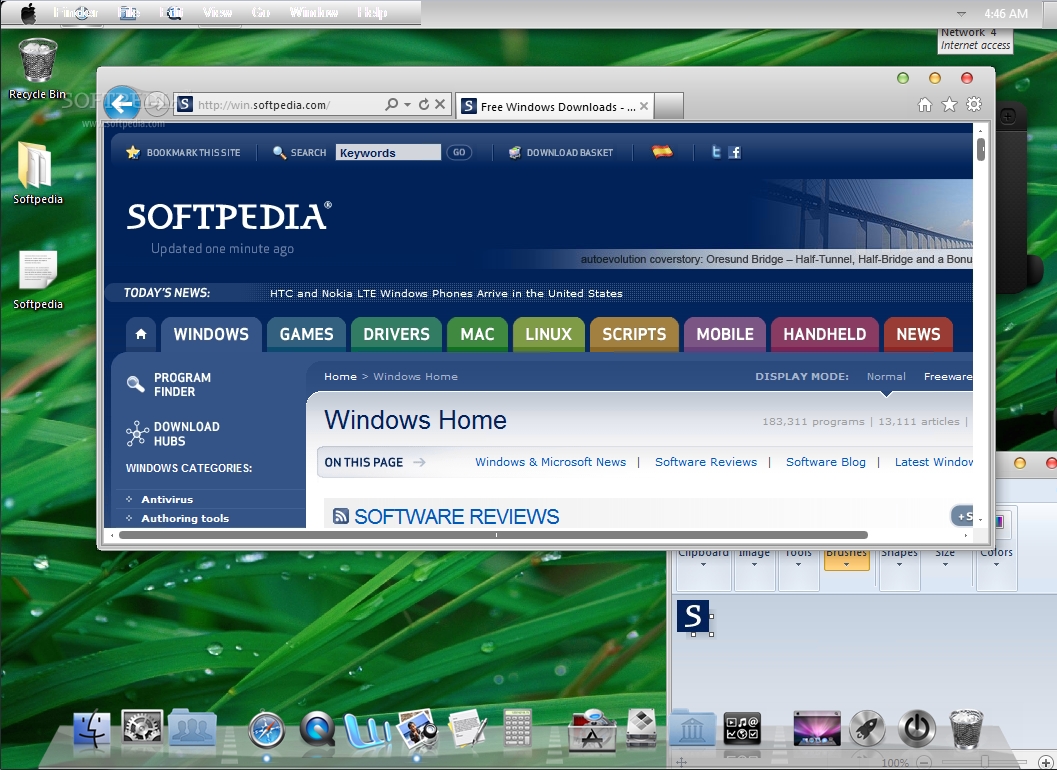The width and height of the screenshot is (1057, 770).
Task: Open the File menu in top bar
Action: coord(129,13)
